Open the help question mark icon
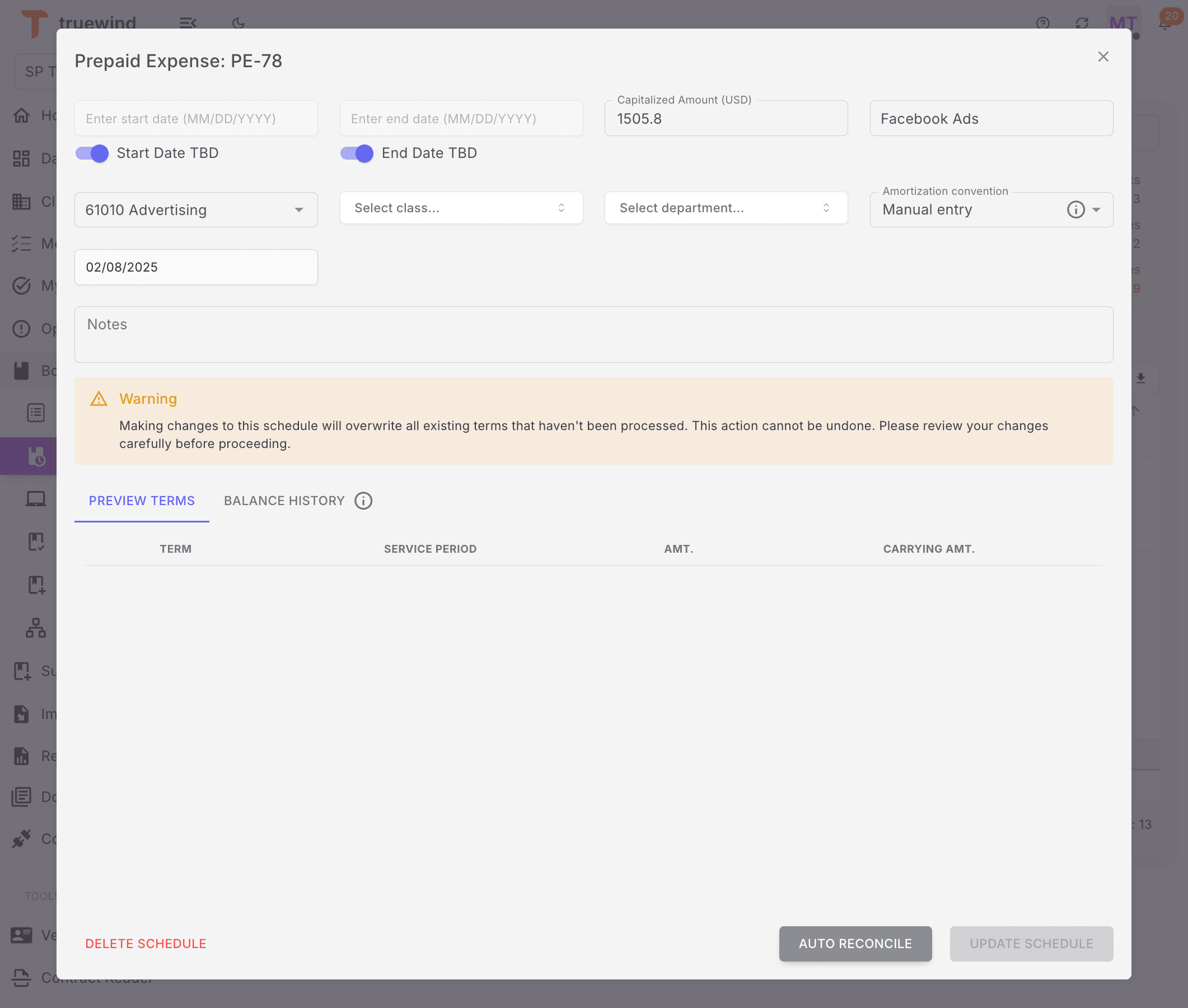The image size is (1188, 1008). point(1042,24)
